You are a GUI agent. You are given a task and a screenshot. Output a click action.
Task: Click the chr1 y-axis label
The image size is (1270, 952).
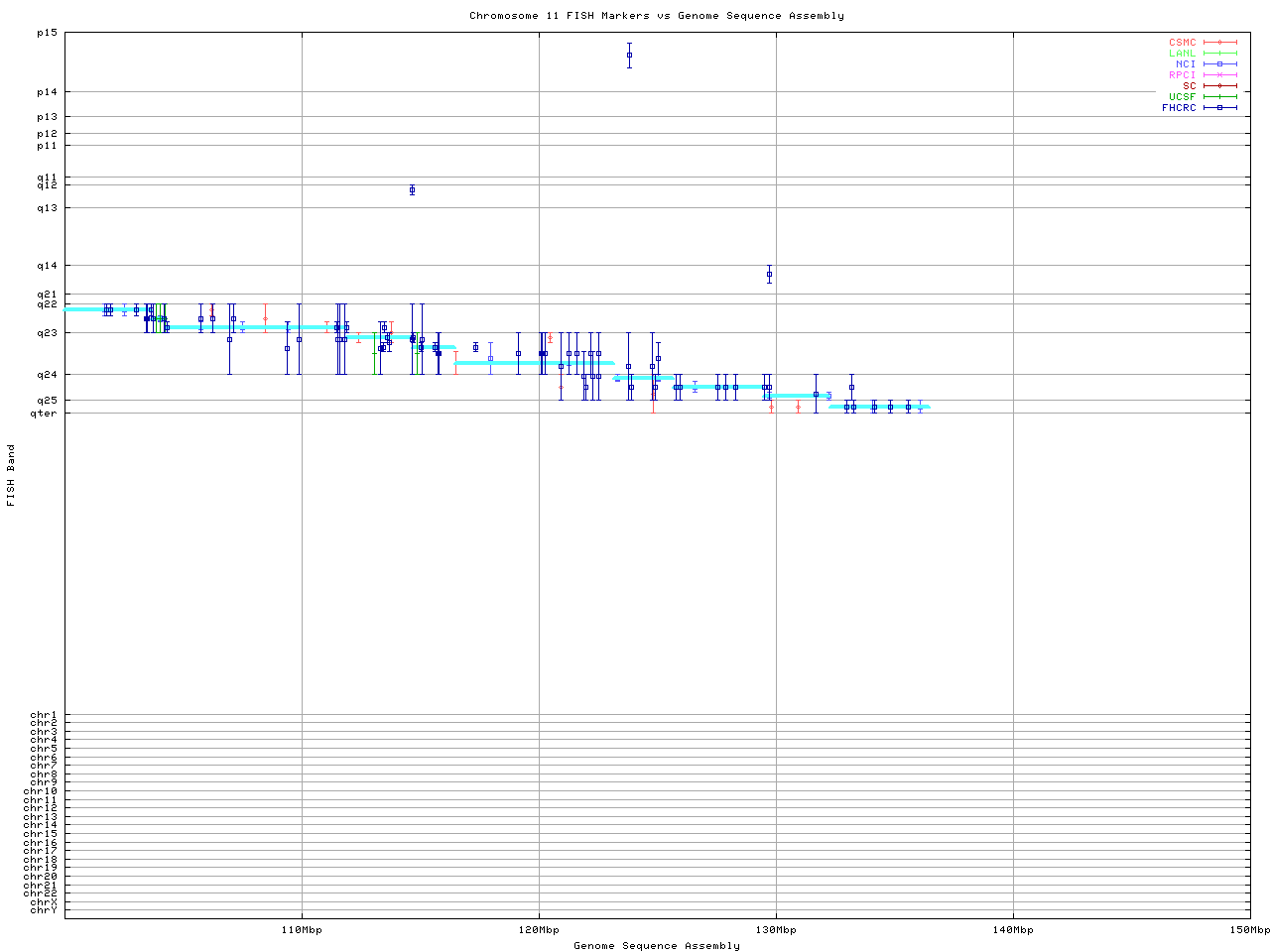click(x=44, y=715)
